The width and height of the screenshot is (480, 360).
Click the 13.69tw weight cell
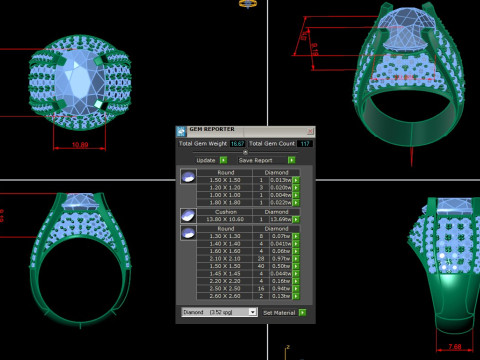tap(281, 219)
